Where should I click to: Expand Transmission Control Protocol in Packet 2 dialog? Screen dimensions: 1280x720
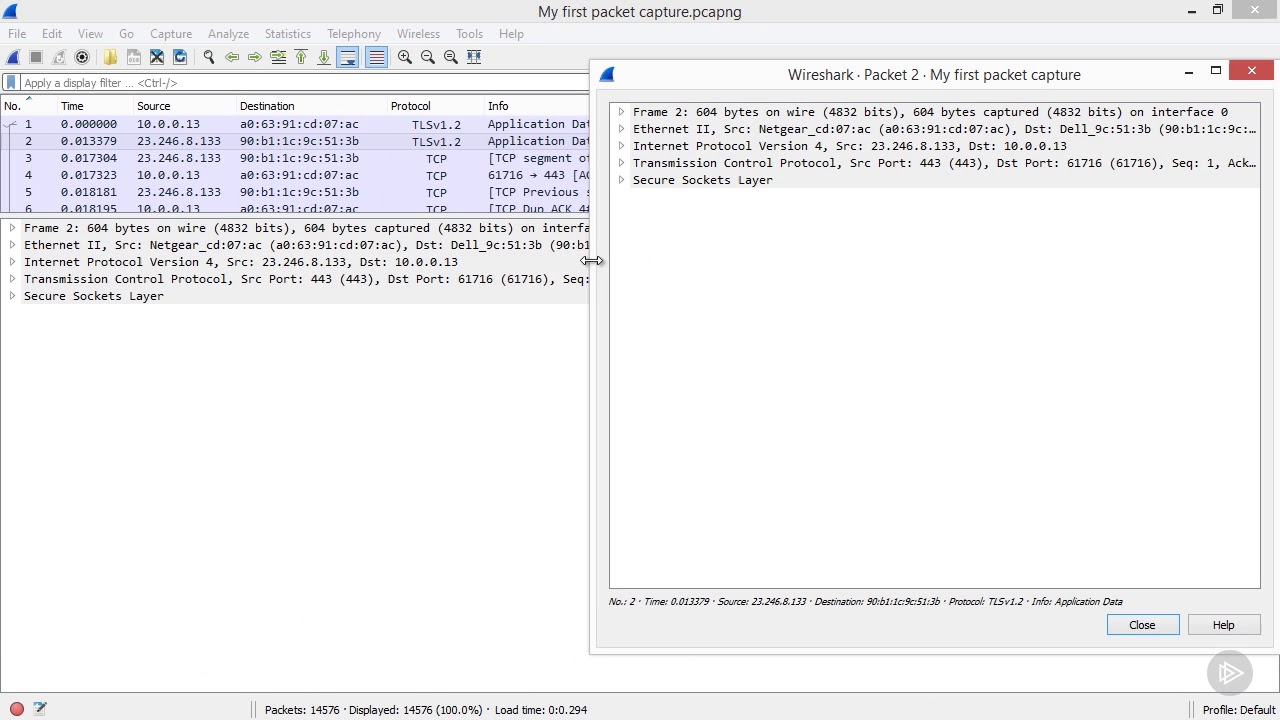621,163
